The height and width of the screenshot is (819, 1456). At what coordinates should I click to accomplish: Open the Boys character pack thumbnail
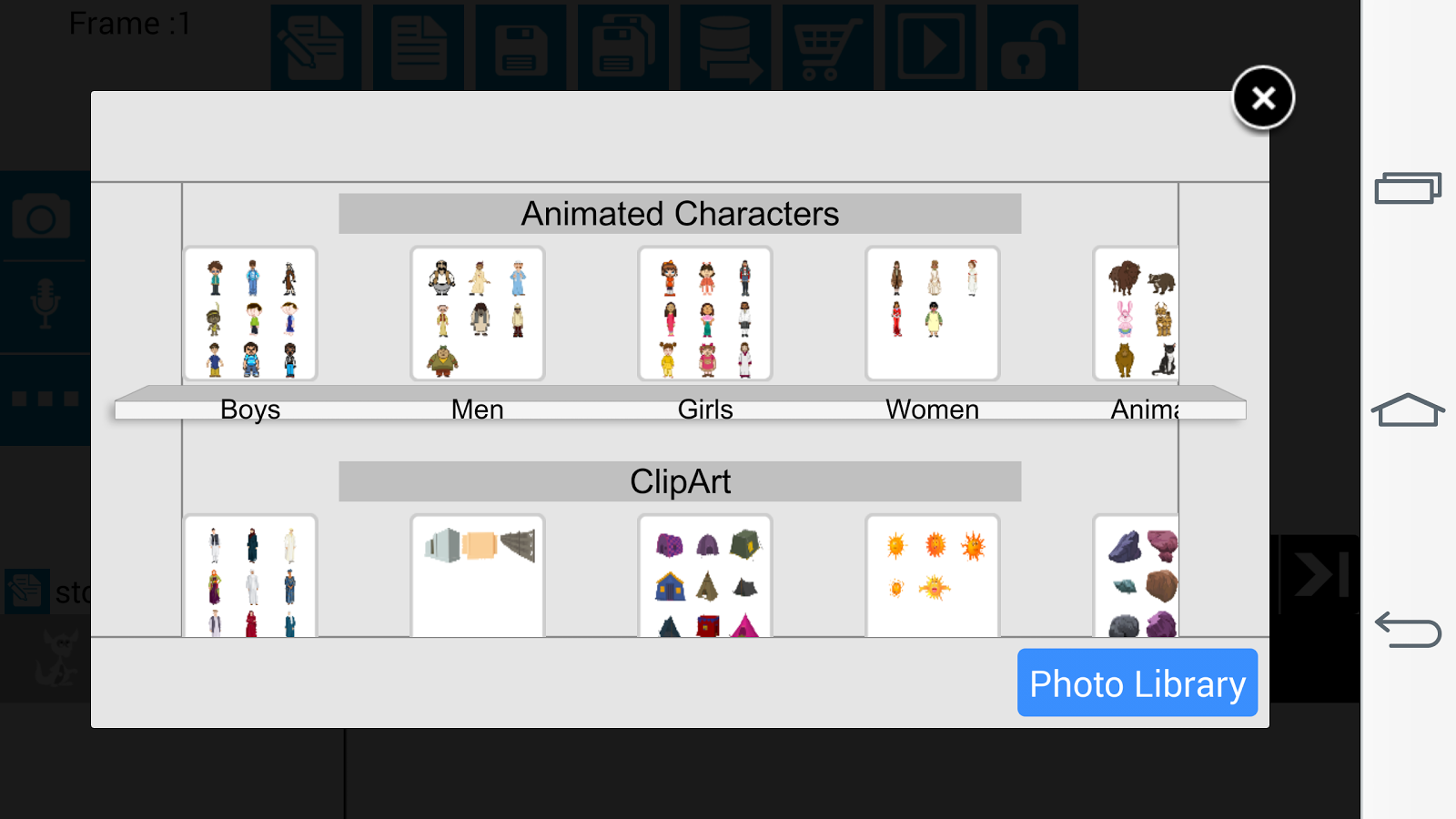tap(250, 313)
